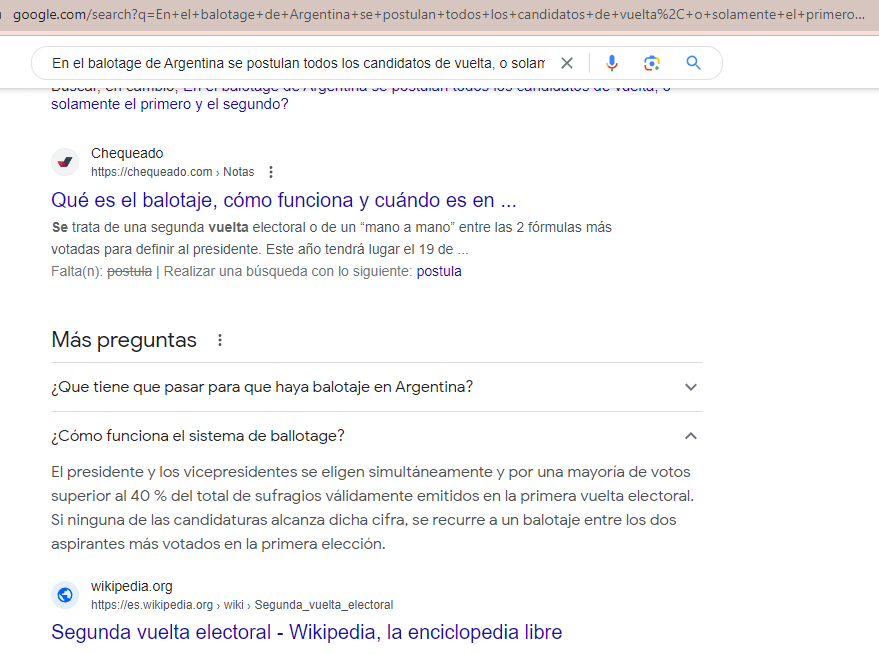Start voice search with the microphone icon
879x654 pixels.
tap(612, 63)
